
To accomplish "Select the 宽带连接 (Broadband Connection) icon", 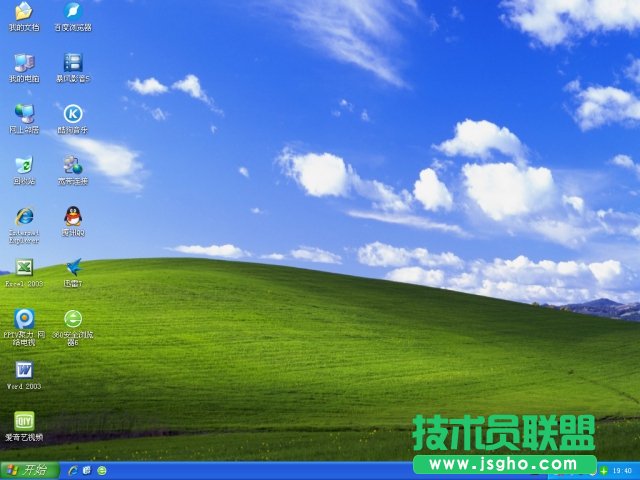I will [72, 165].
